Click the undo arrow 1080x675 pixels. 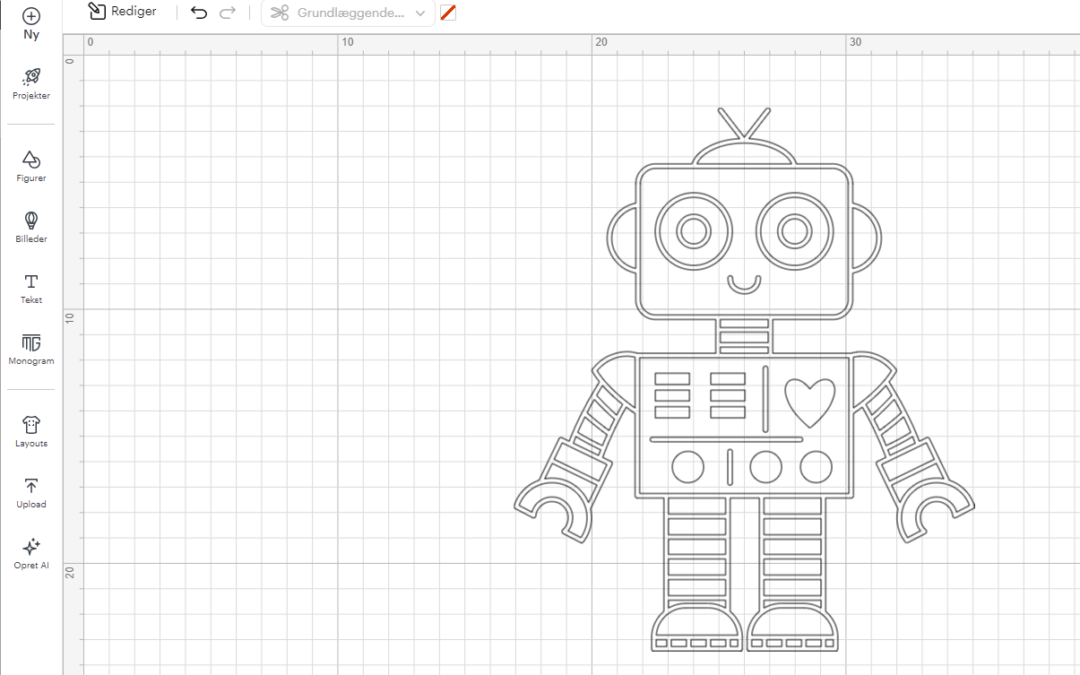pyautogui.click(x=199, y=13)
